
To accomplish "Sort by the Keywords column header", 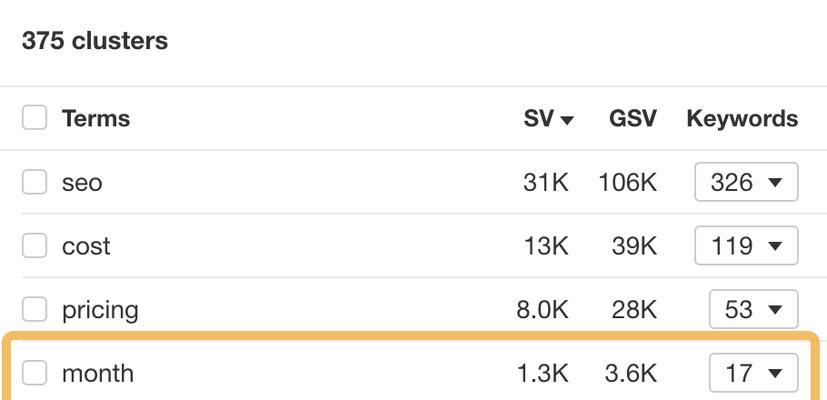I will point(742,119).
